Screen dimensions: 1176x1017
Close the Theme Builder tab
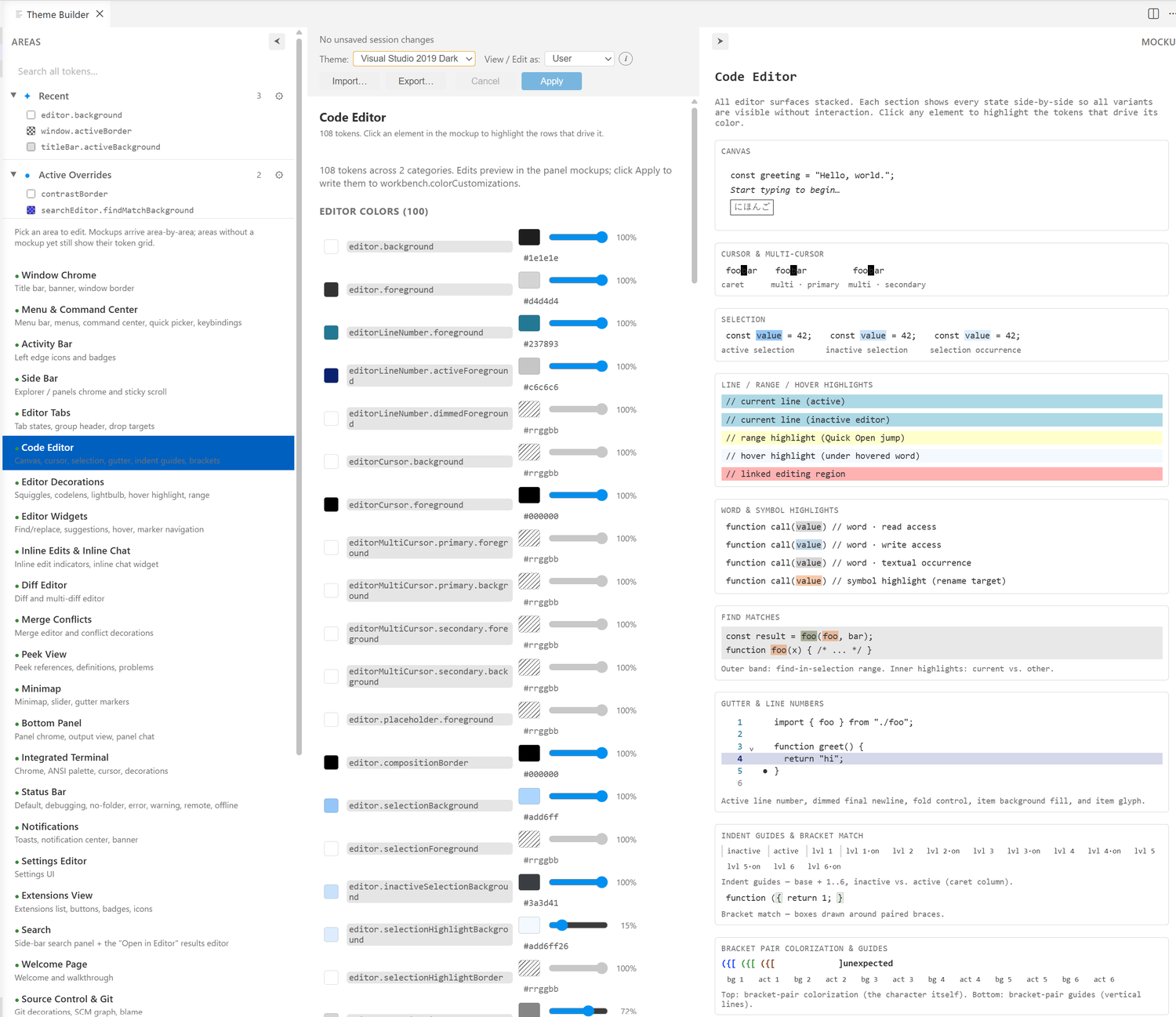click(100, 14)
